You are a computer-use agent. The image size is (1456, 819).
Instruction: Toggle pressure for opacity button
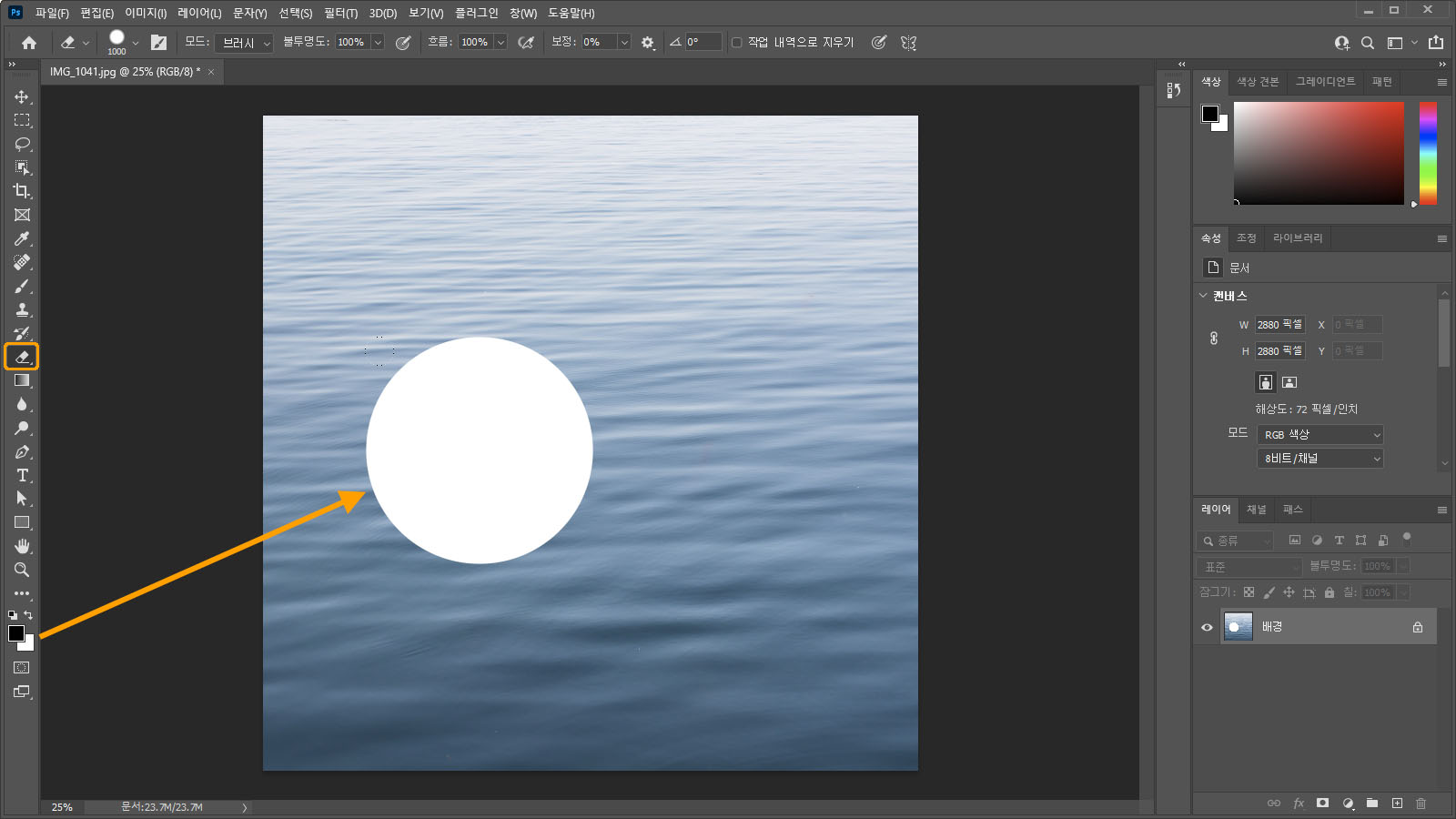coord(403,43)
